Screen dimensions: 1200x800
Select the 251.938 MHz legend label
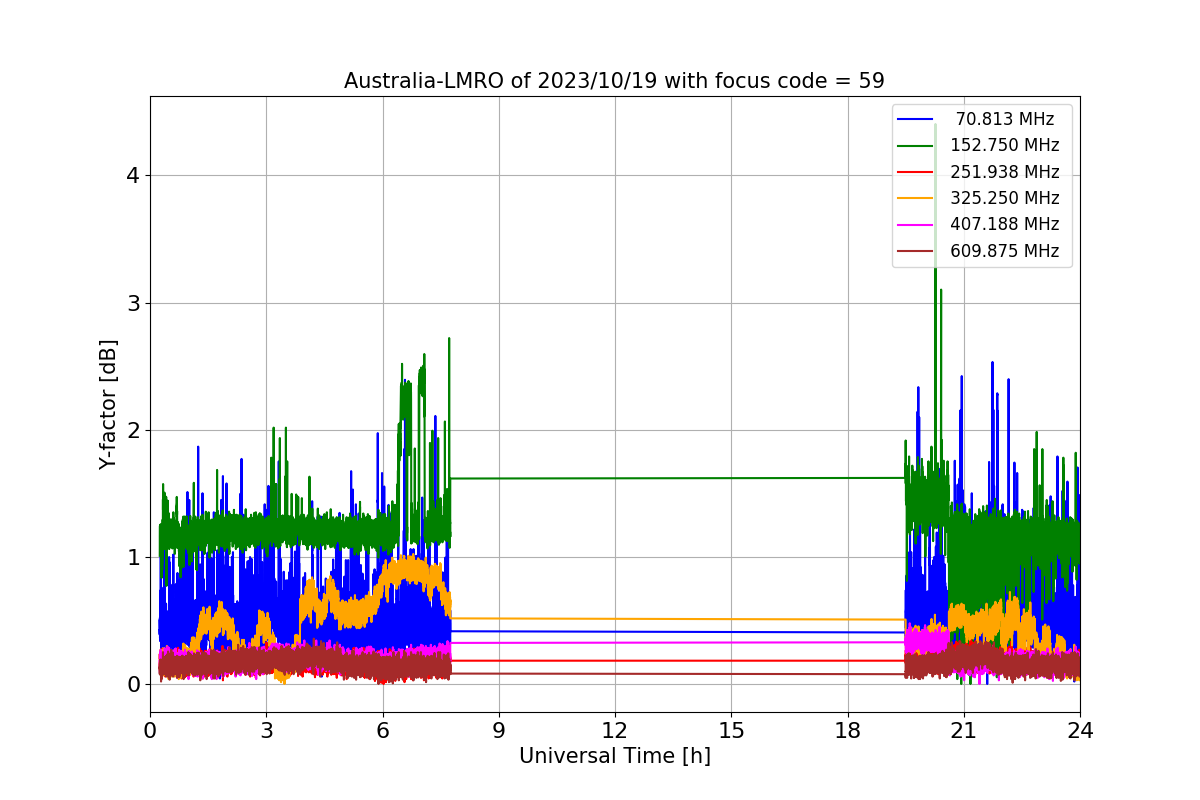tap(1005, 172)
